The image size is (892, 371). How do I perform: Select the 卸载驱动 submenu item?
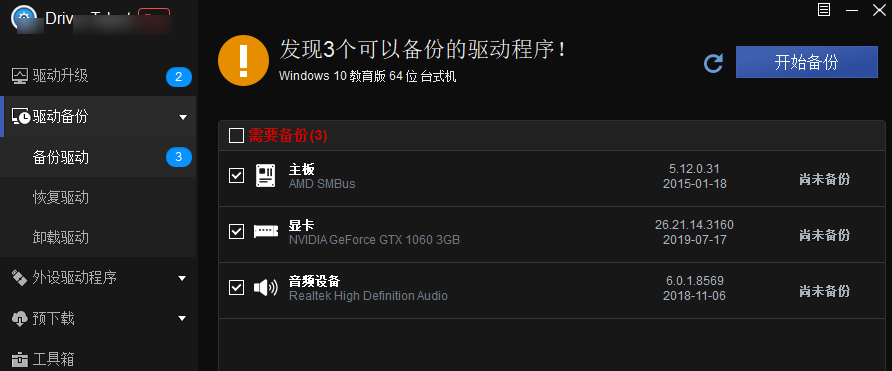click(x=61, y=237)
